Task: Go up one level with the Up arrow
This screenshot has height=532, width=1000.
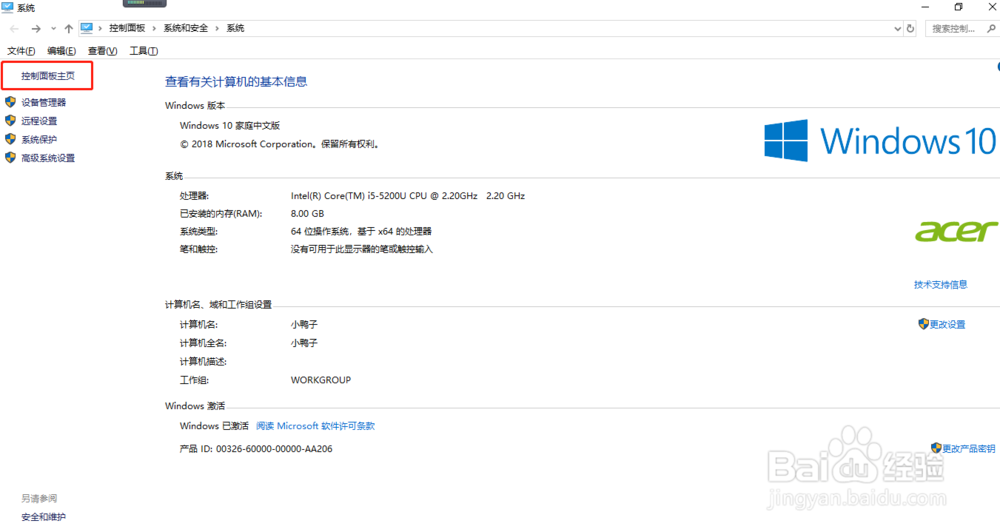Action: pos(68,29)
